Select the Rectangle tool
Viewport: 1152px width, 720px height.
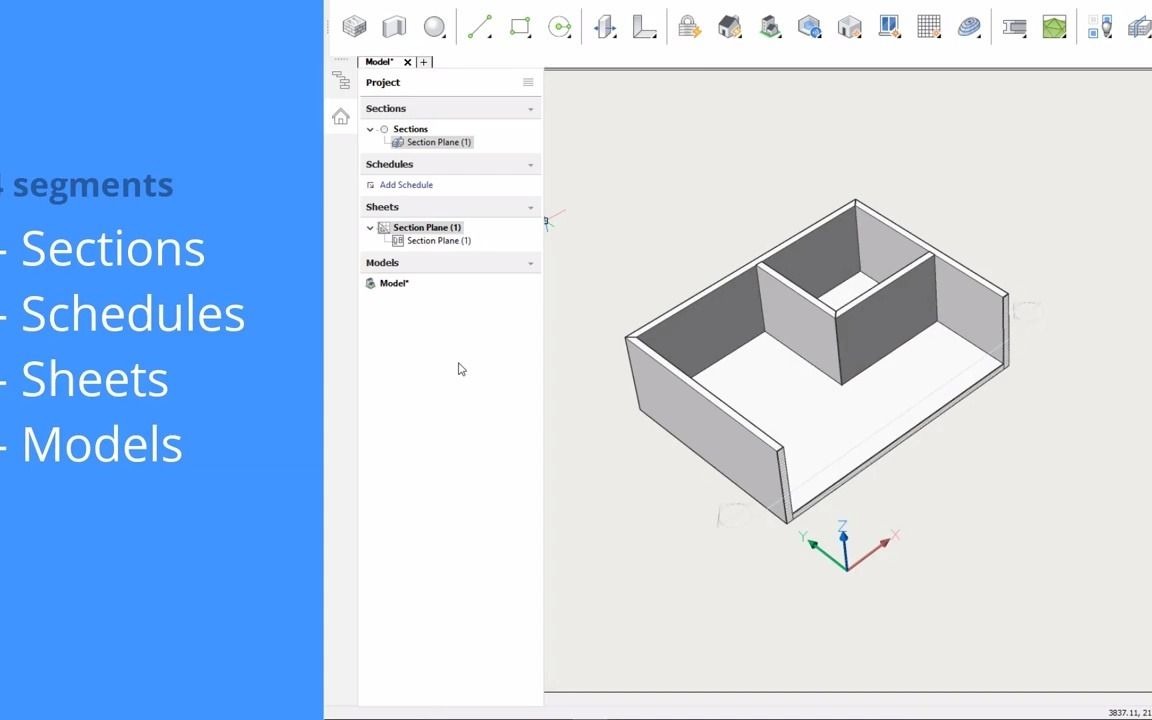pos(520,27)
